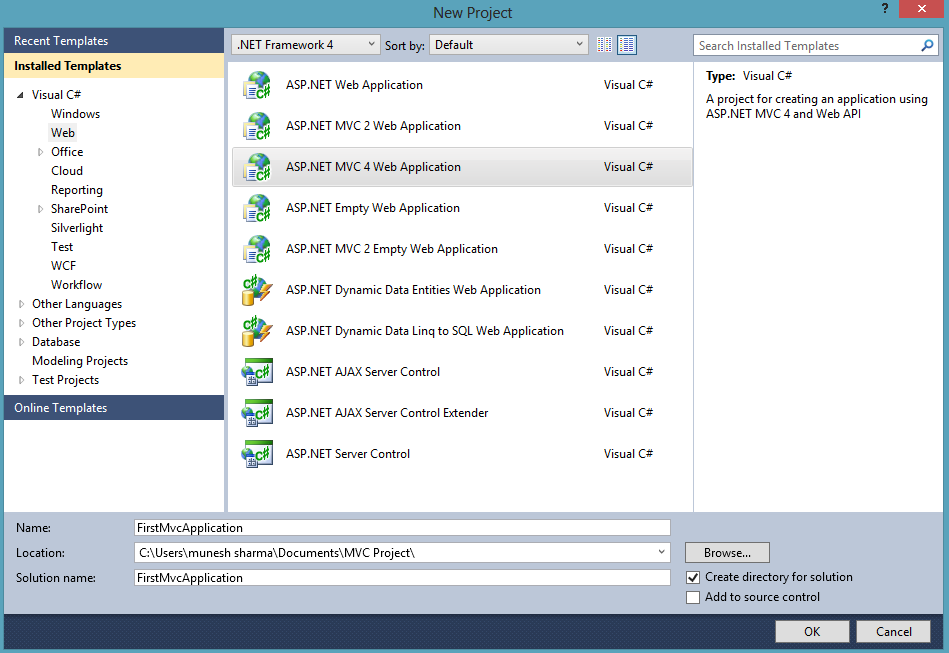Expand the SharePoint tree node
949x653 pixels.
40,209
